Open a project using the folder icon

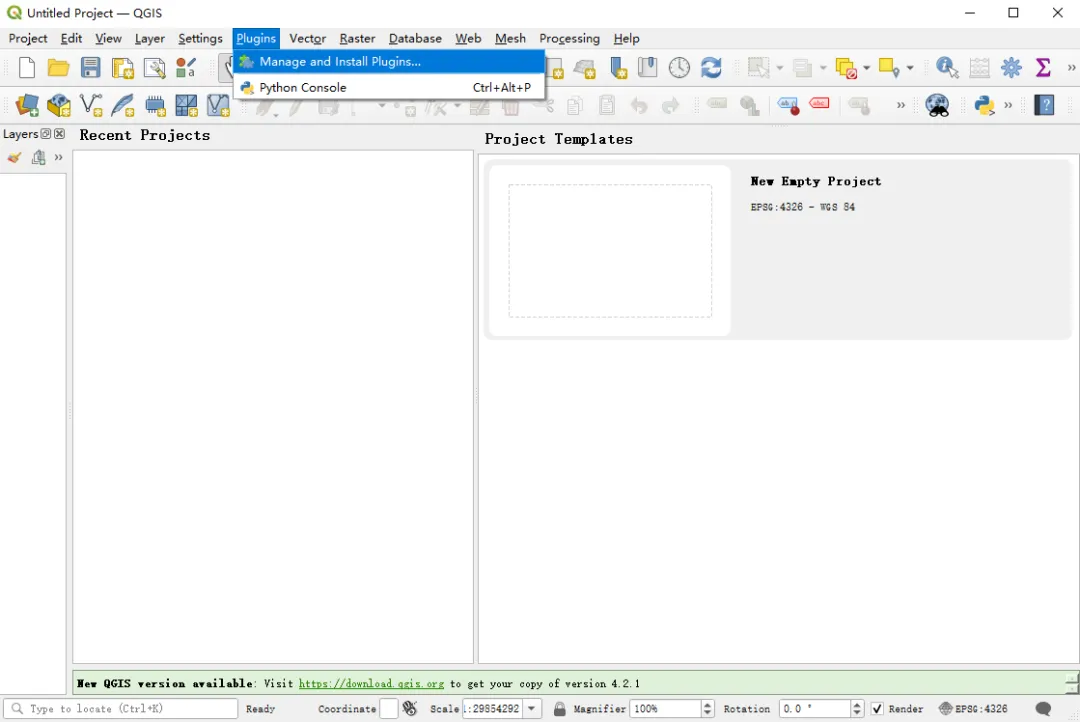pos(59,68)
